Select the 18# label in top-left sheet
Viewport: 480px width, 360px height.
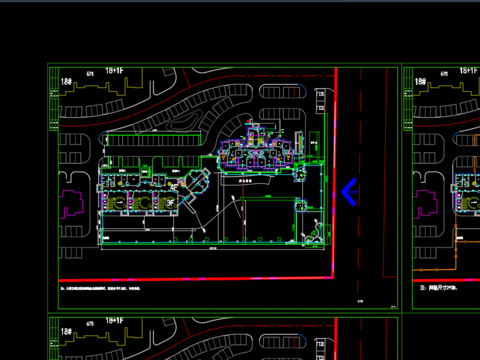[x=66, y=81]
